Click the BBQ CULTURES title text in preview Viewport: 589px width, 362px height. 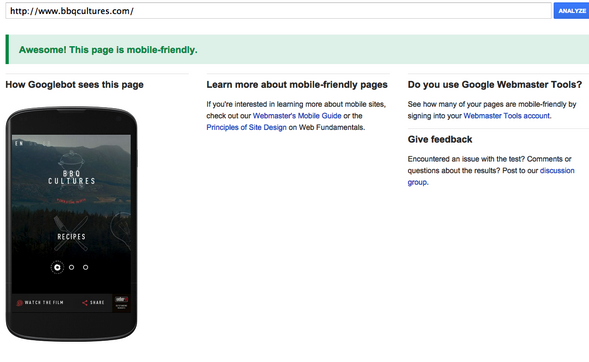pos(71,177)
